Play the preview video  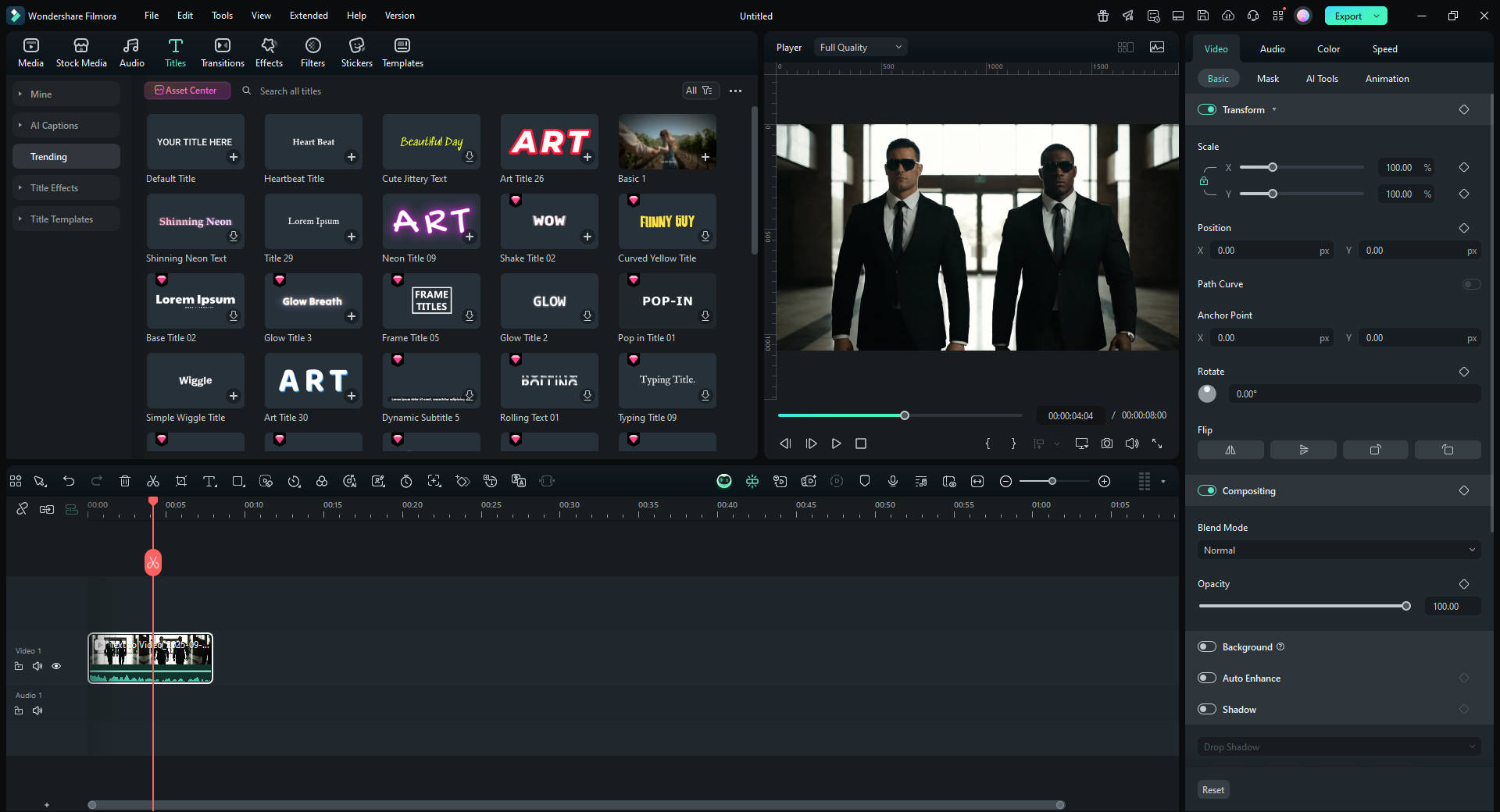[x=836, y=443]
